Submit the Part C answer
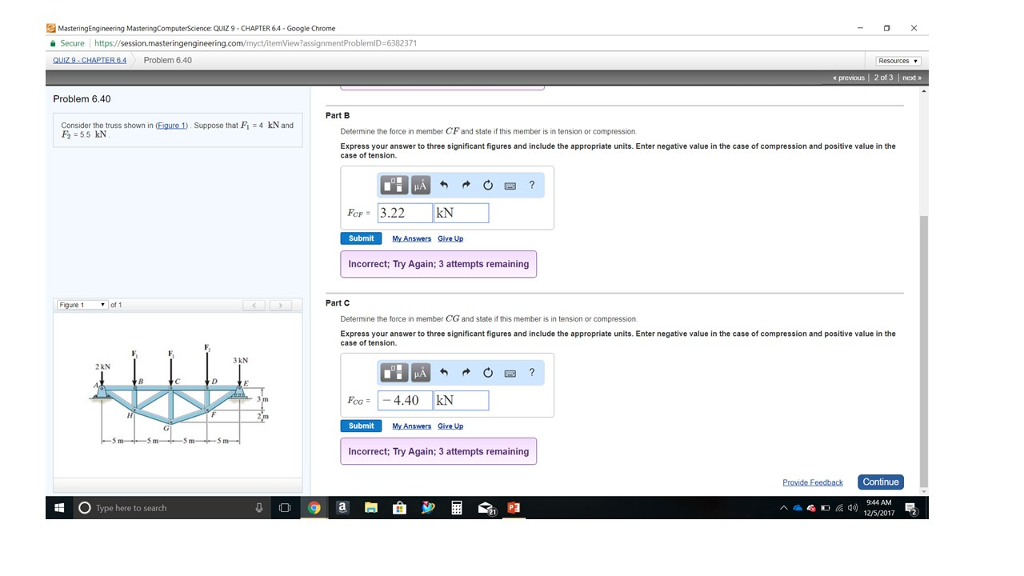Viewport: 1024px width, 576px height. [360, 425]
